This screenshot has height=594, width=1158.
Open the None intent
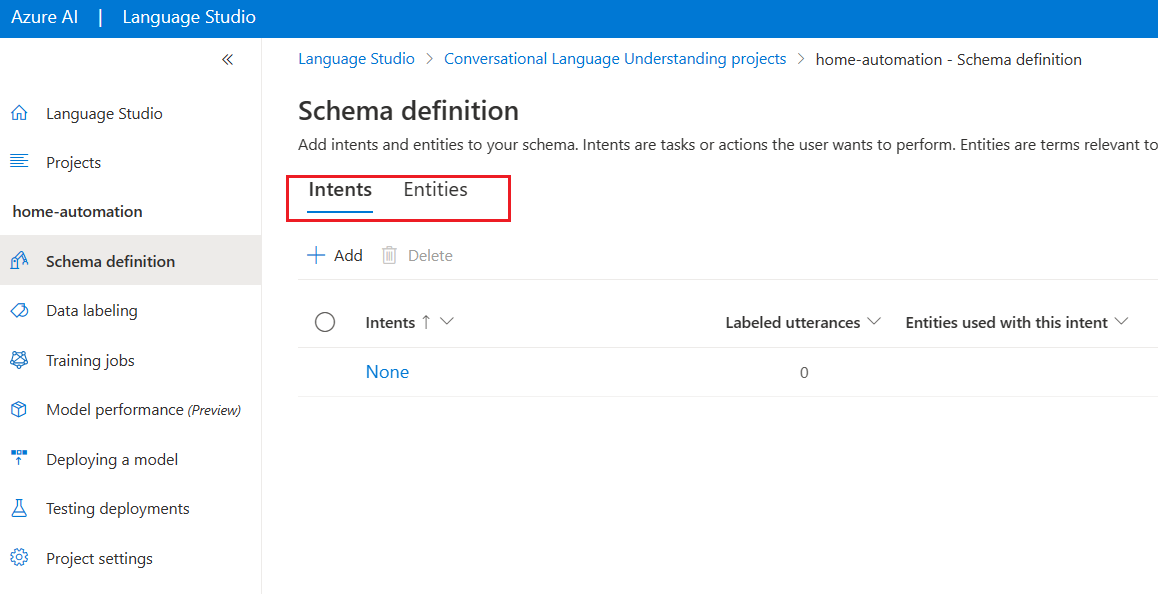387,371
